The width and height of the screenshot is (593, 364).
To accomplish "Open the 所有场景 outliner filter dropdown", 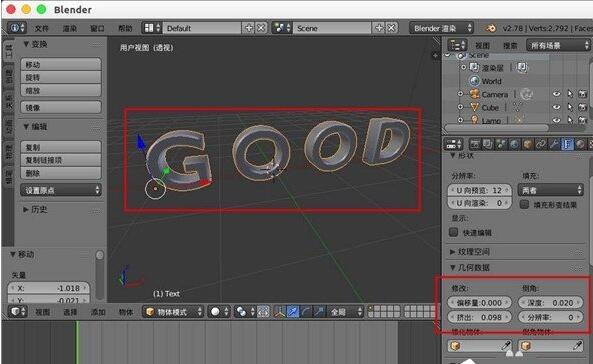I will 558,45.
